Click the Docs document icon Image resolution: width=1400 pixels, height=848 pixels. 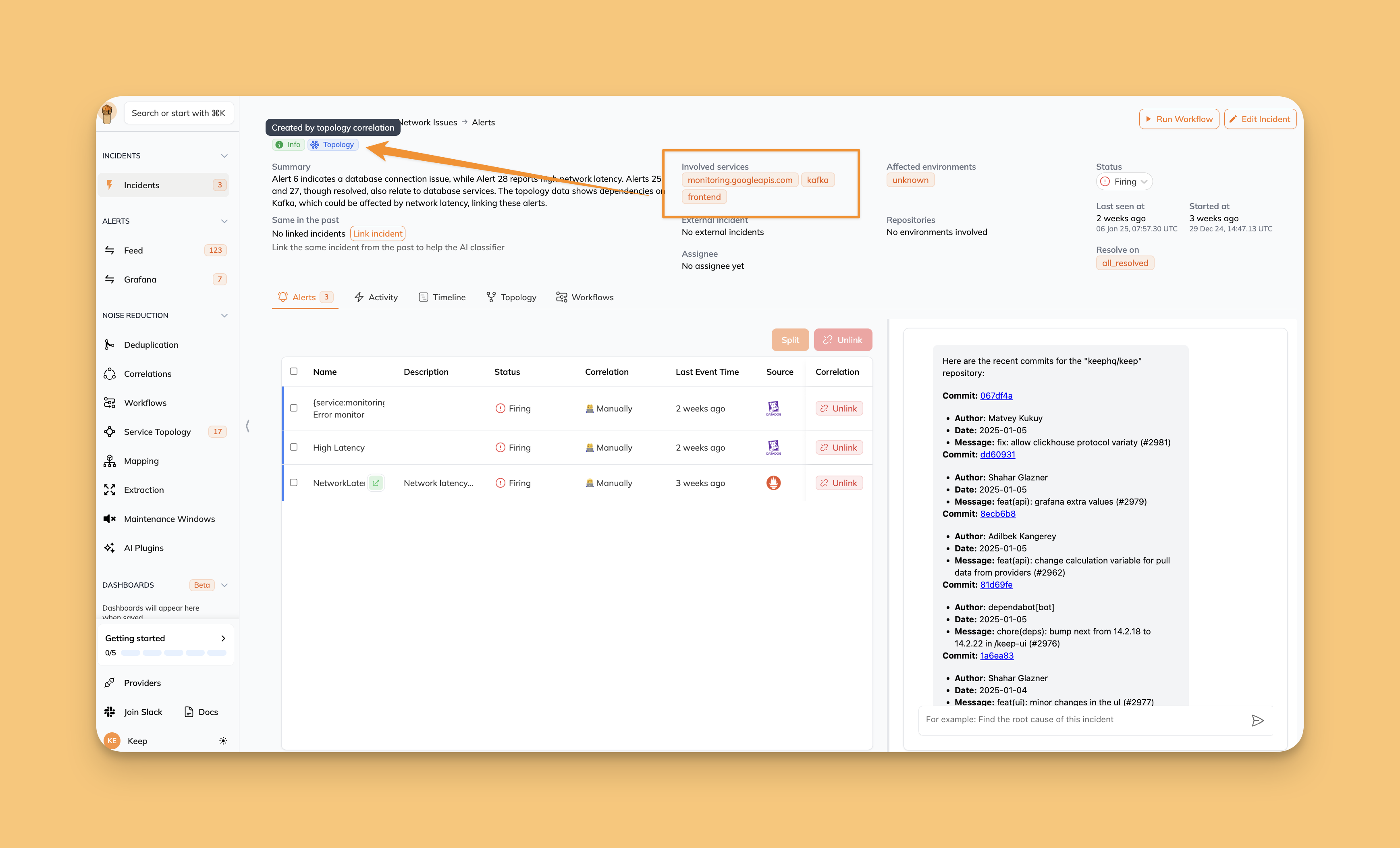(189, 712)
